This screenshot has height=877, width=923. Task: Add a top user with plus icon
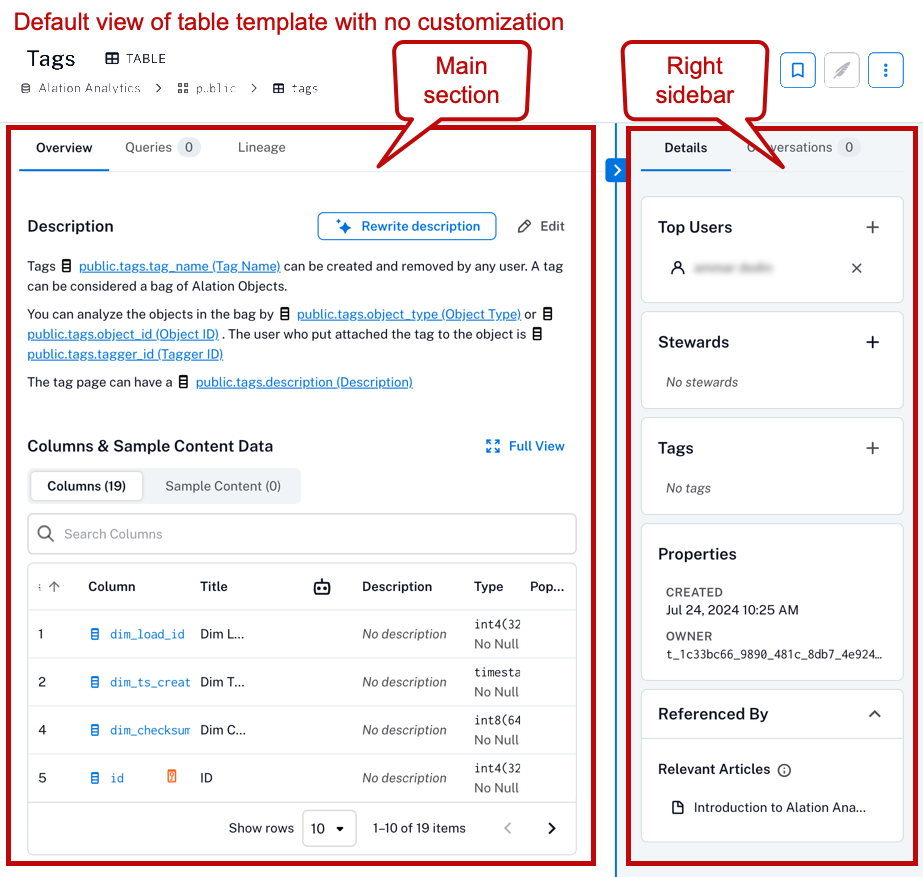[872, 227]
